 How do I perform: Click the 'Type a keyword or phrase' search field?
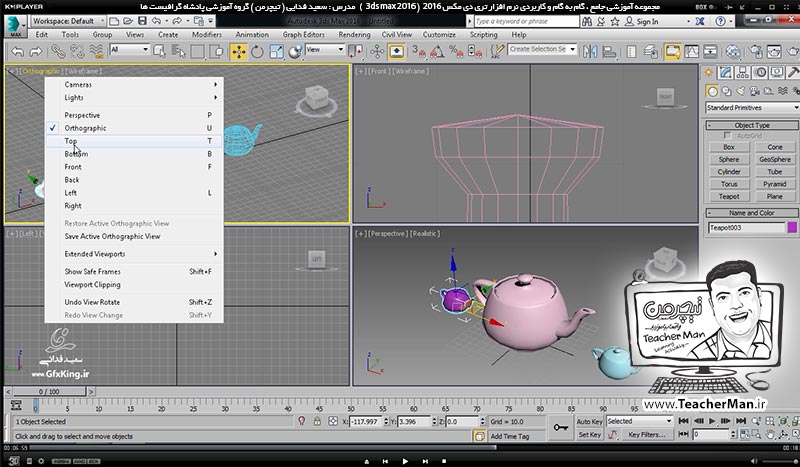(x=527, y=21)
